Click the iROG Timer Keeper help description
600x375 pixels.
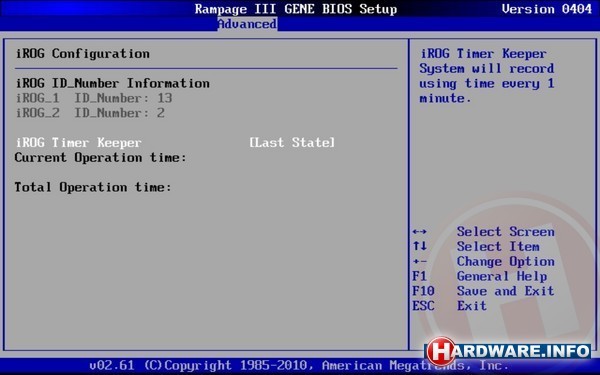point(487,76)
